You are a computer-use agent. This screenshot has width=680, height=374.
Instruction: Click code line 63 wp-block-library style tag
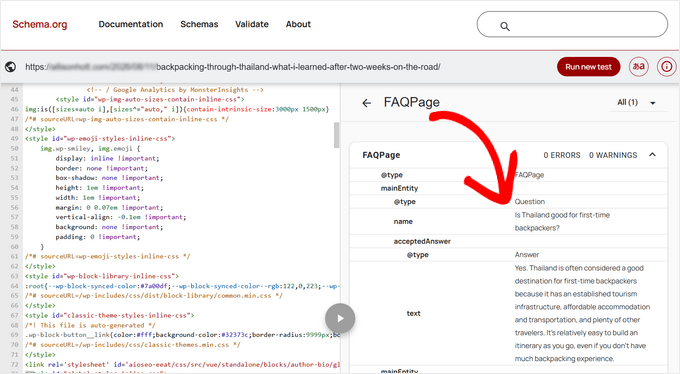102,276
